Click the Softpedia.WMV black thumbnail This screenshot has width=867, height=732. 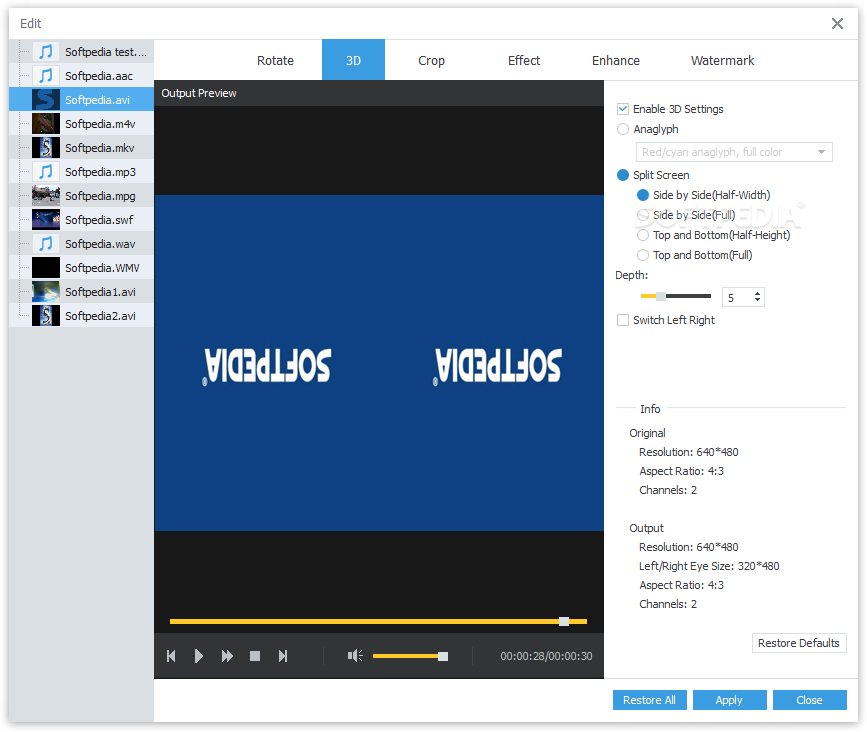point(46,268)
